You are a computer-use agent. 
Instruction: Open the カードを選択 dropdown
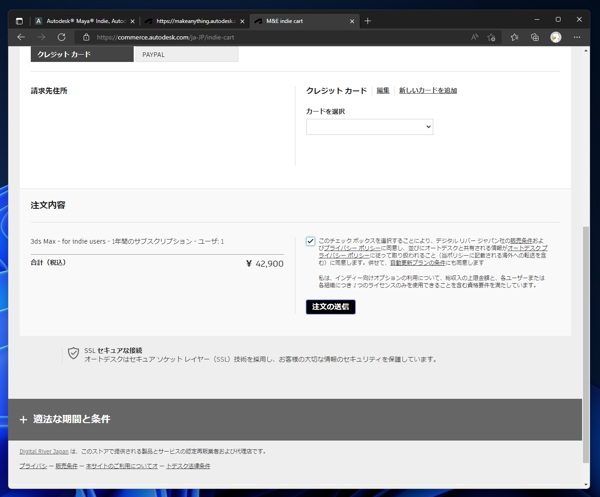[x=370, y=127]
